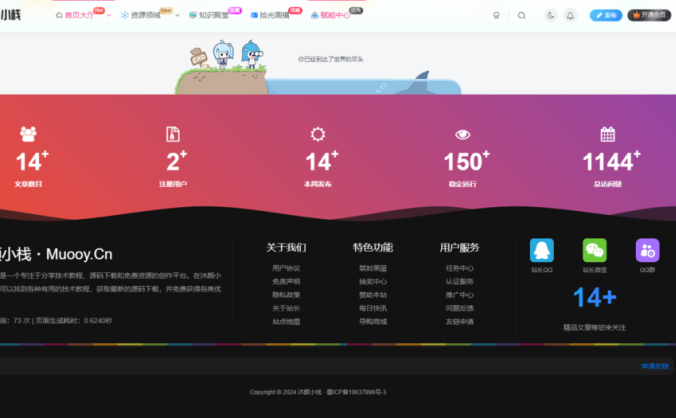Viewport: 676px width, 418px height.
Task: Open the 隐私政策 footer link
Action: [286, 295]
